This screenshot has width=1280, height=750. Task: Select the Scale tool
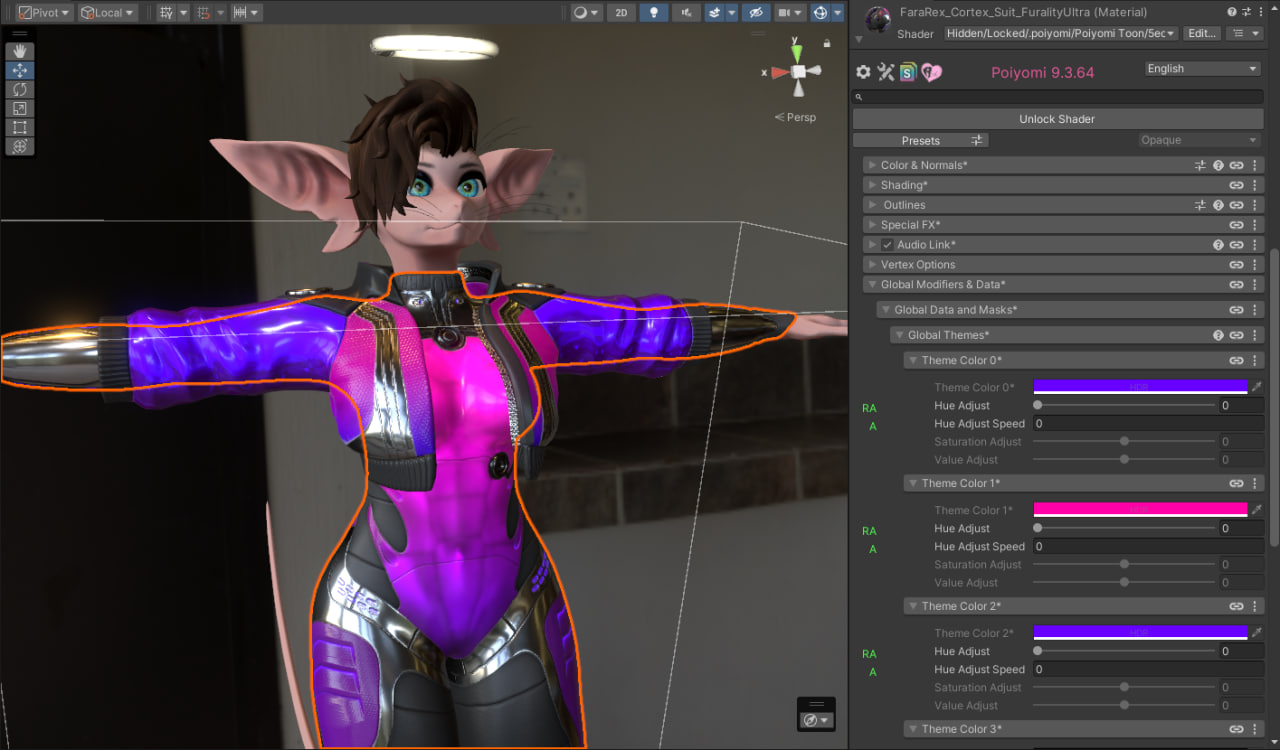19,108
